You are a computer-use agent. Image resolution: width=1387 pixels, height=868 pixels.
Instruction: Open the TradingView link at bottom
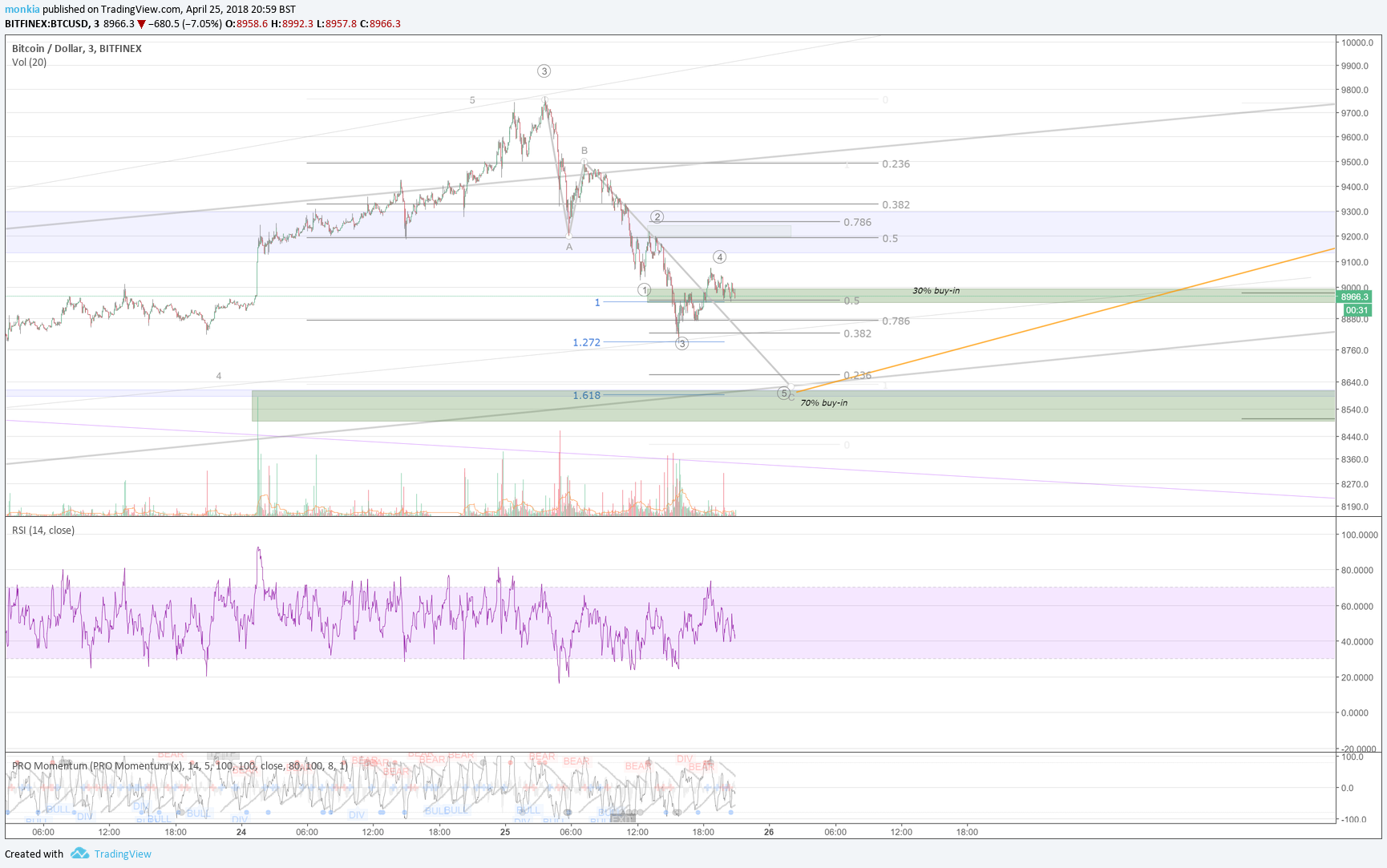(123, 854)
